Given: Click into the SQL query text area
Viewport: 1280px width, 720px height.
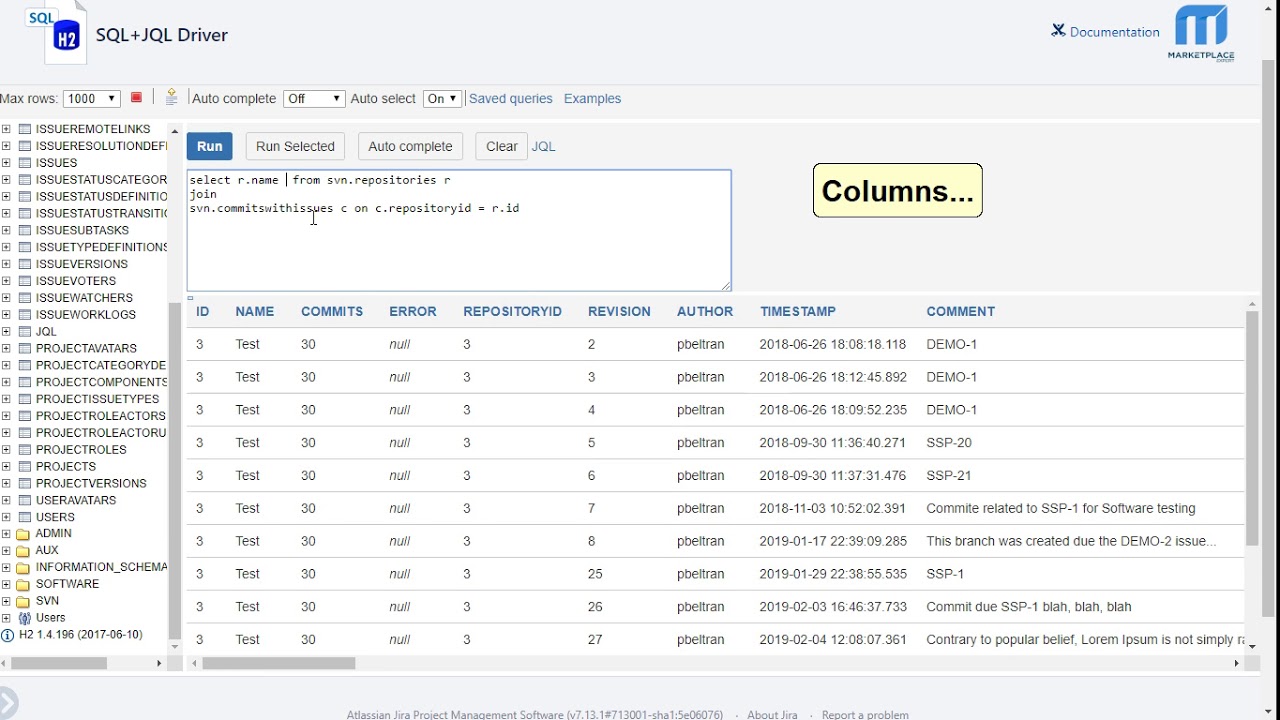Looking at the screenshot, I should [459, 230].
